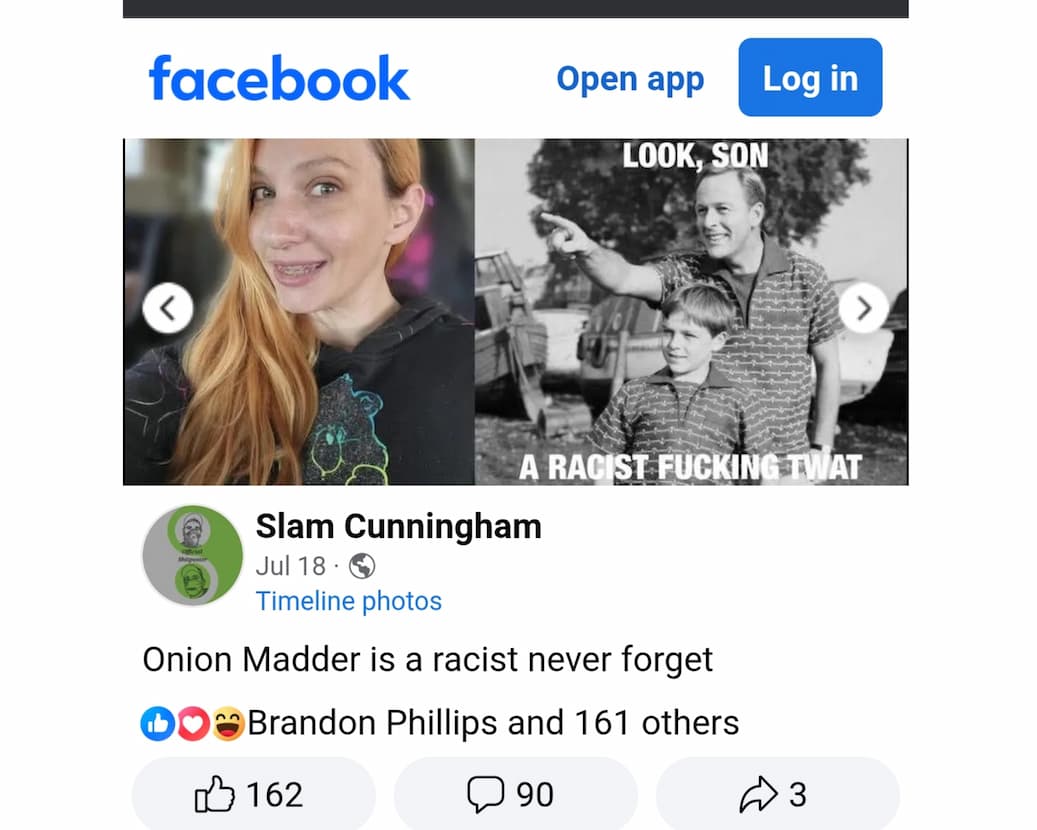1037x830 pixels.
Task: View Brandon Phillips and 161 others reactions
Action: click(x=493, y=722)
